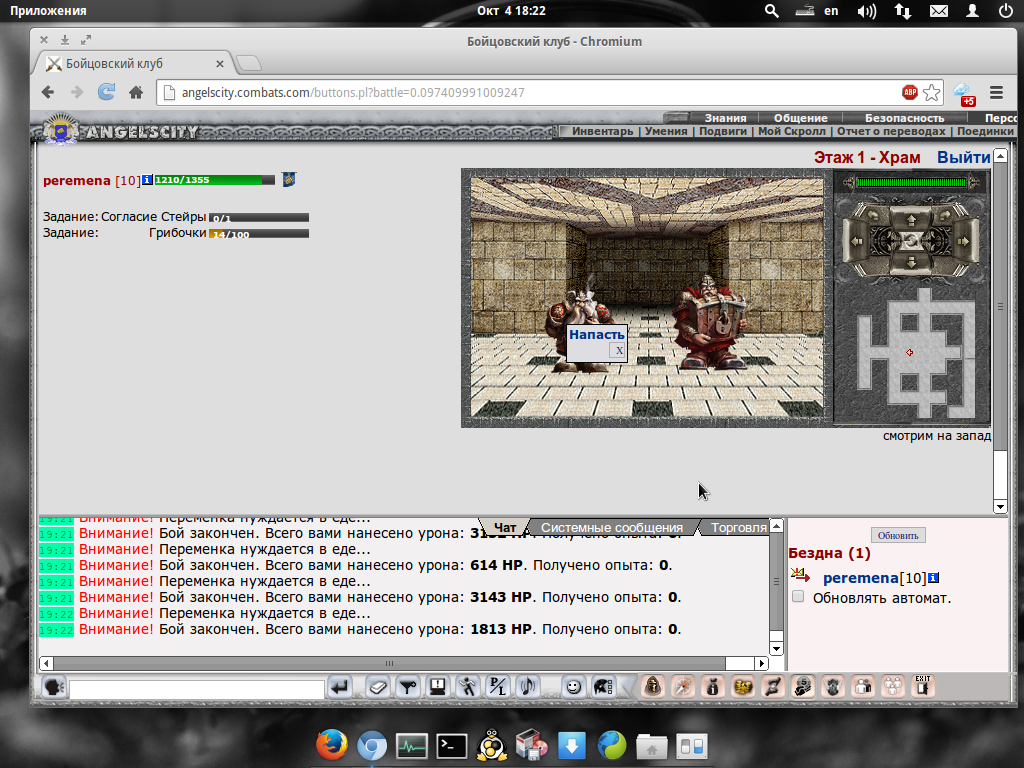The image size is (1024, 768).
Task: Click the center refresh button on navigation pad
Action: pos(911,241)
